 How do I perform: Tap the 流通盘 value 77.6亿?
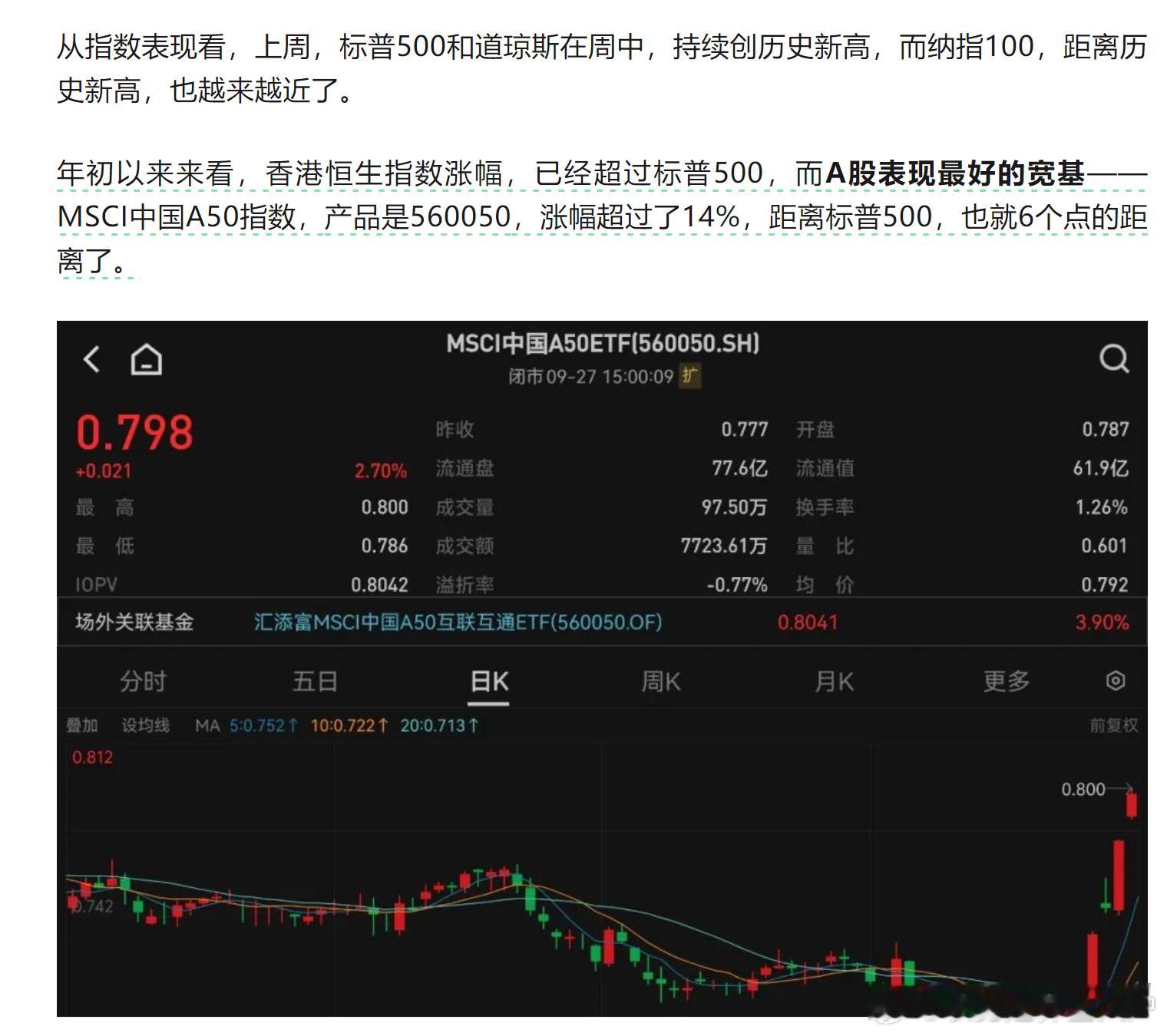(x=739, y=468)
